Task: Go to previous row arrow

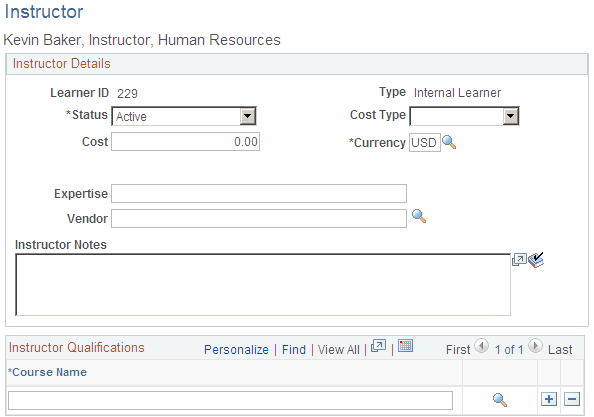Action: click(x=481, y=346)
